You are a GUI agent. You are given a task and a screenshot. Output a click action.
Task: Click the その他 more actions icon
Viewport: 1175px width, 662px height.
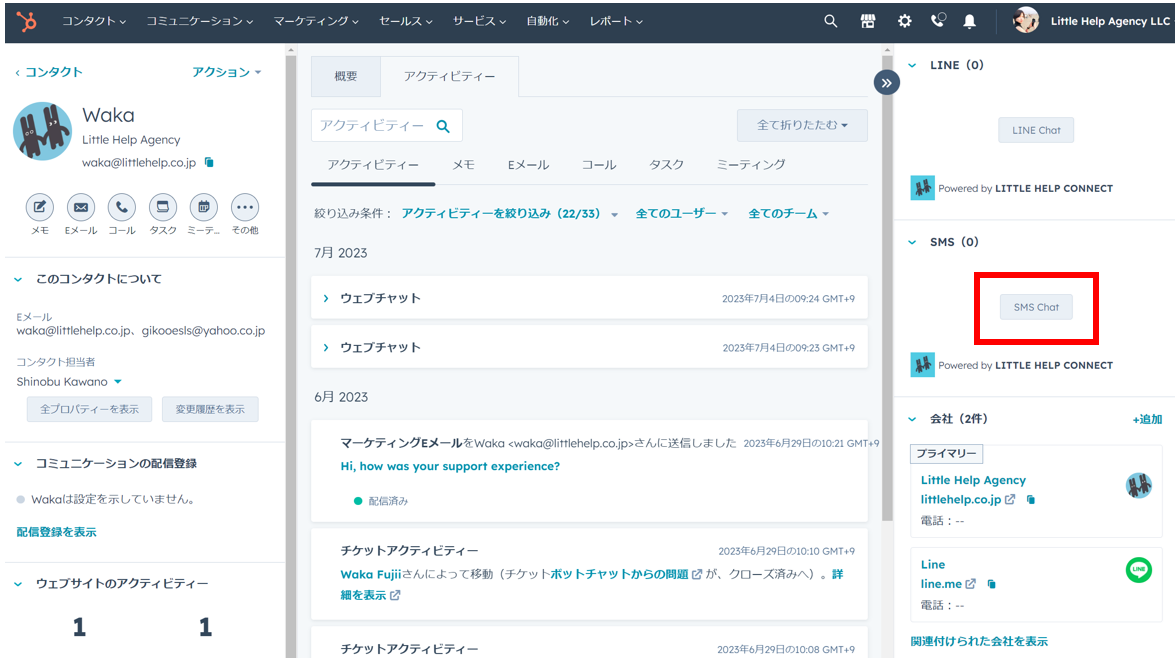pyautogui.click(x=244, y=207)
